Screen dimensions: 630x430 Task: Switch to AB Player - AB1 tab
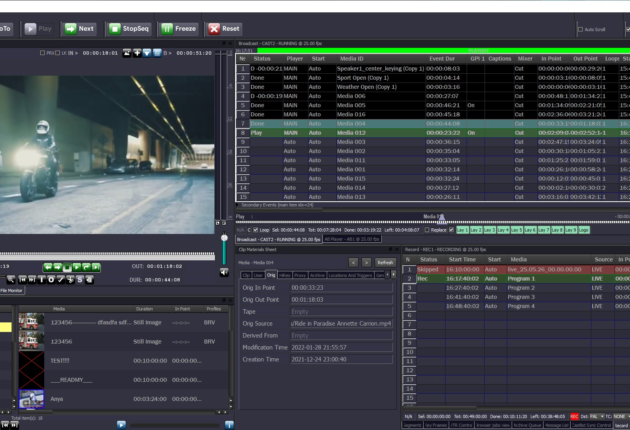352,239
